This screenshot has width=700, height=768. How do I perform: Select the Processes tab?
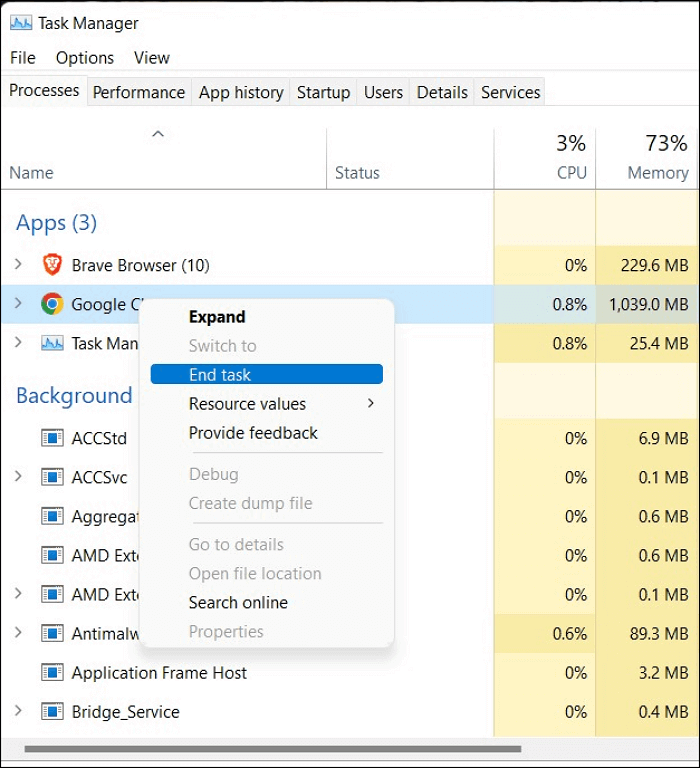pos(44,90)
